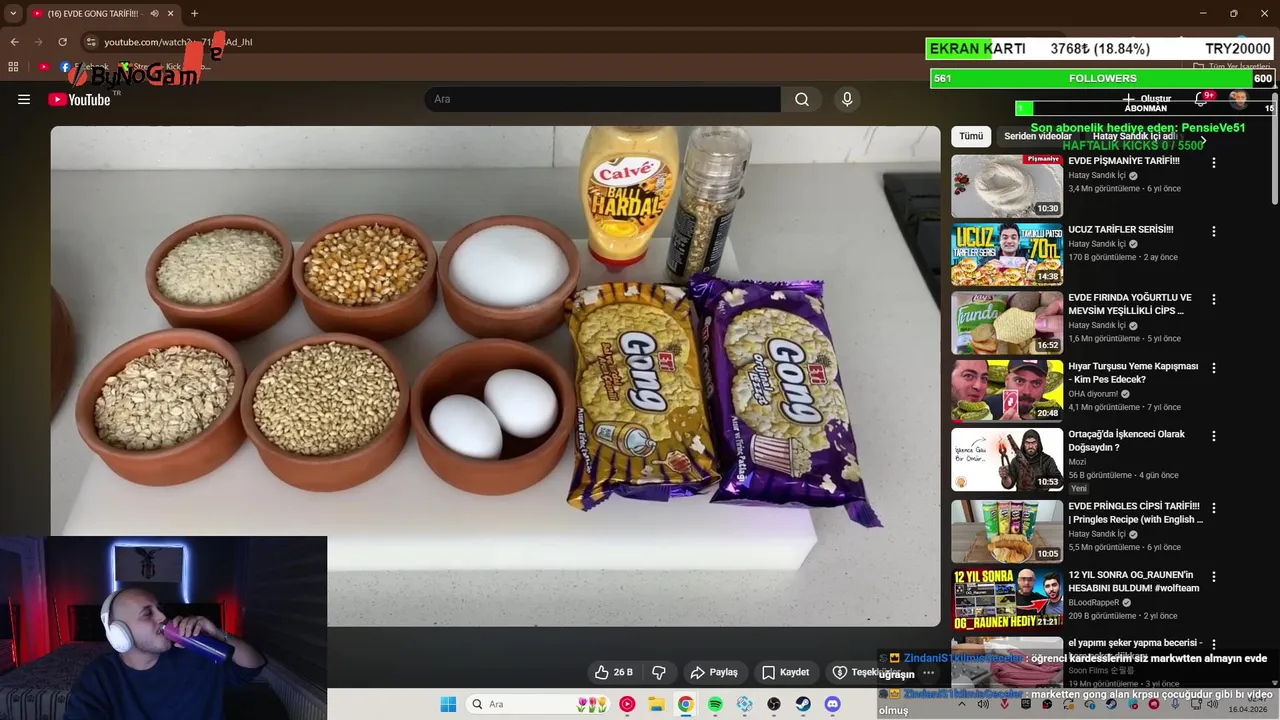Open EVDE FIRINDA YOĞURTLU cips video title
1280x720 pixels.
pyautogui.click(x=1130, y=304)
